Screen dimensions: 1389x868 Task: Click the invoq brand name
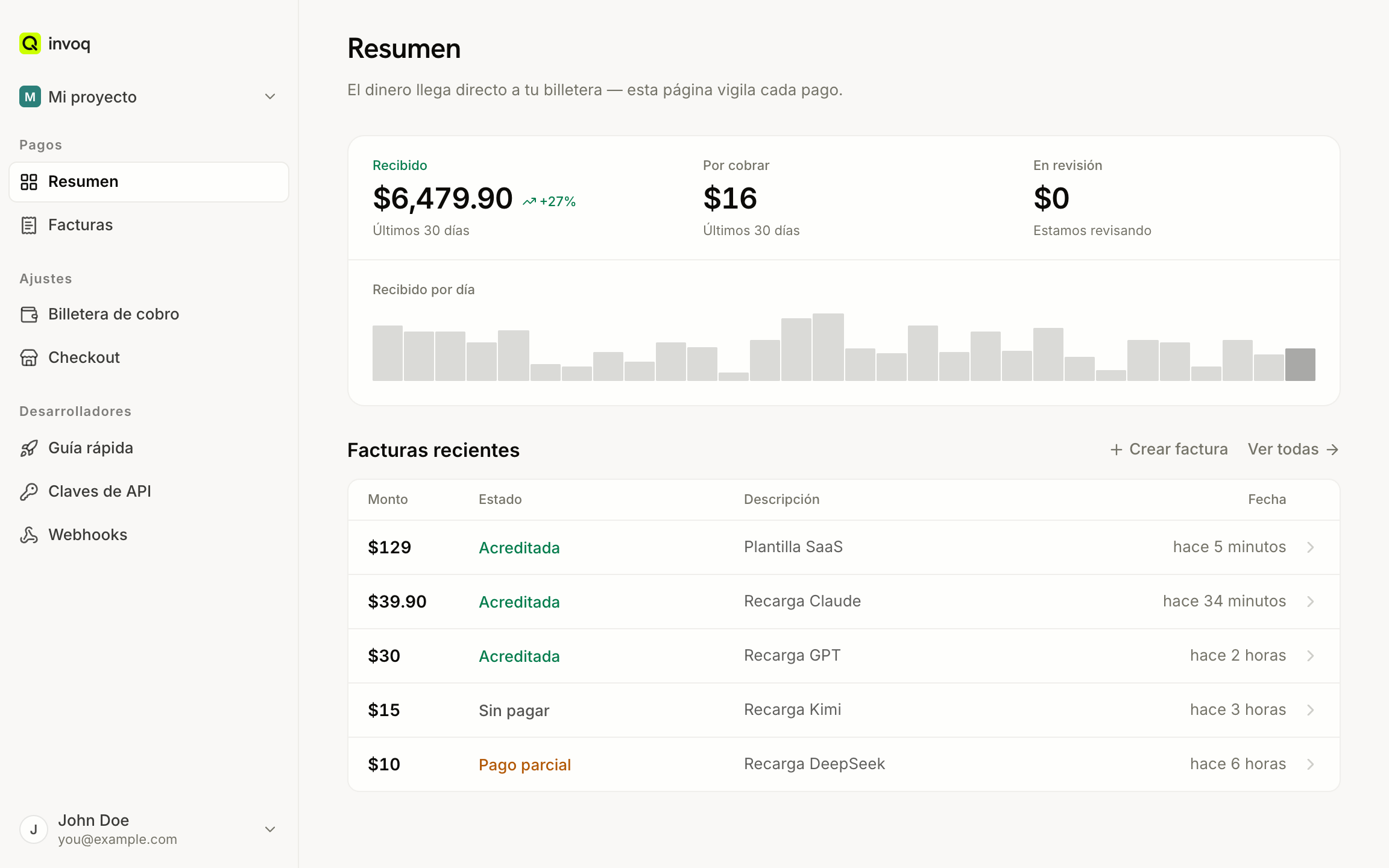tap(69, 44)
